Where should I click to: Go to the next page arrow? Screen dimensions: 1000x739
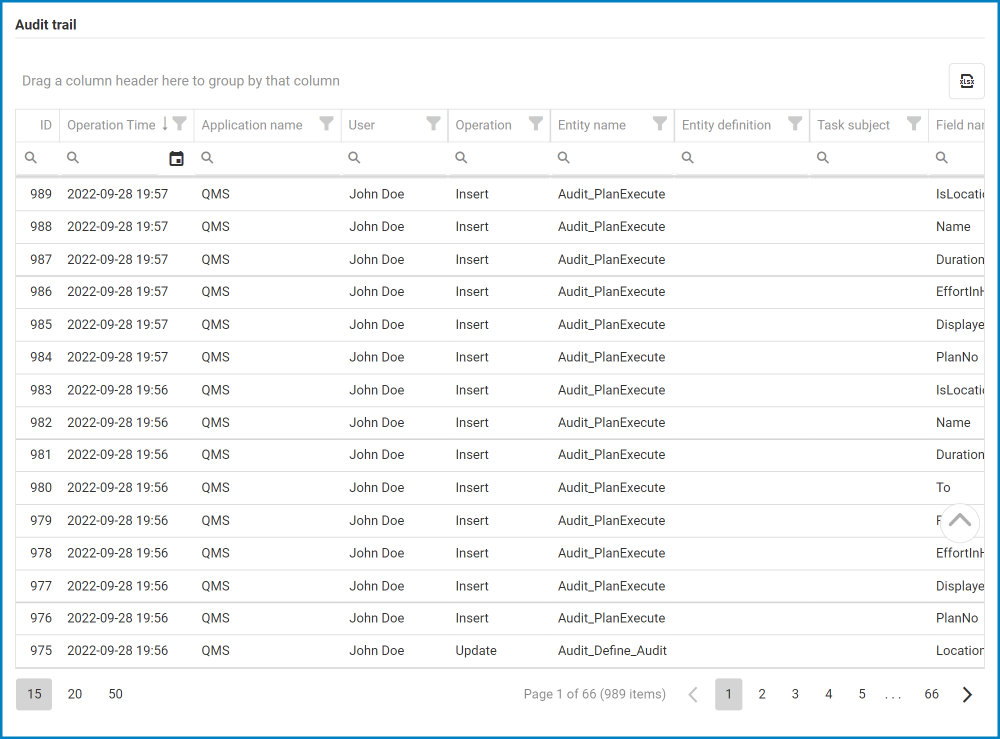967,694
